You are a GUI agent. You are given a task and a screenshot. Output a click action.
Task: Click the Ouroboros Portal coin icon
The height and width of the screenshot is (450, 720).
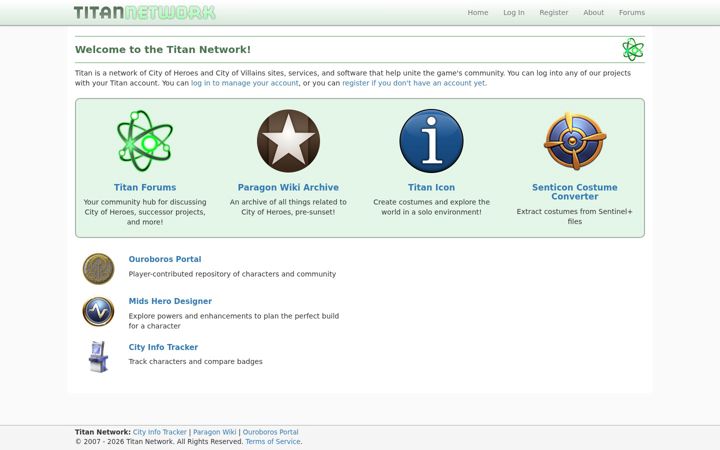click(x=98, y=269)
